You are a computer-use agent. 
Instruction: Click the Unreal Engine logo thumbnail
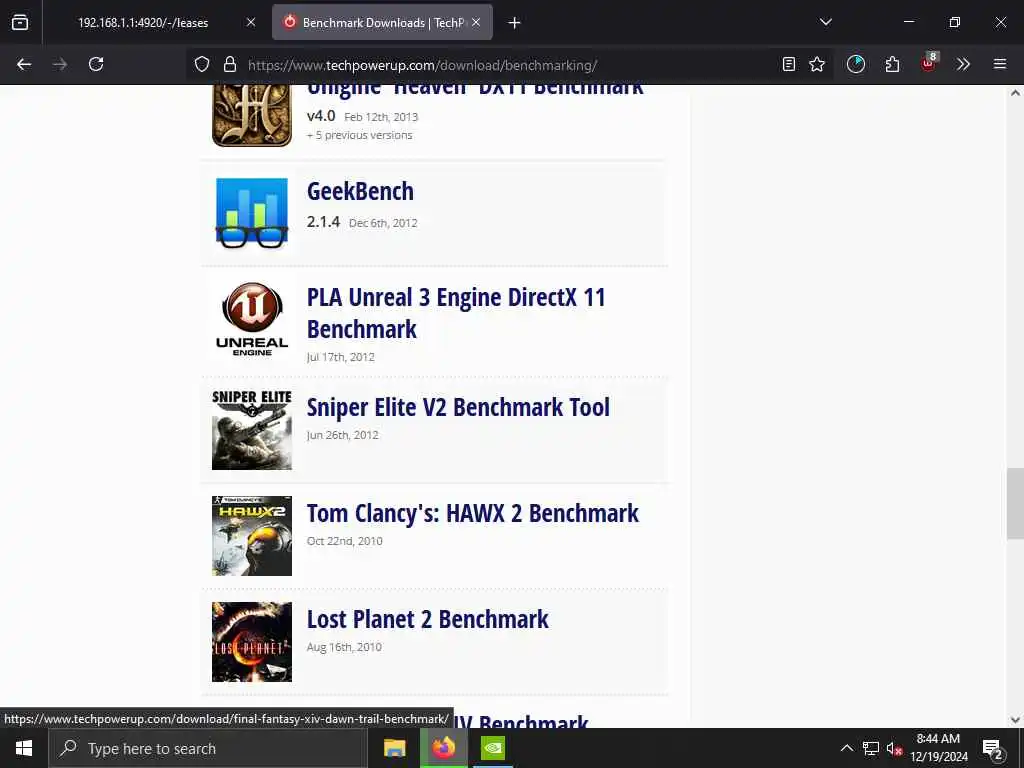pos(252,319)
